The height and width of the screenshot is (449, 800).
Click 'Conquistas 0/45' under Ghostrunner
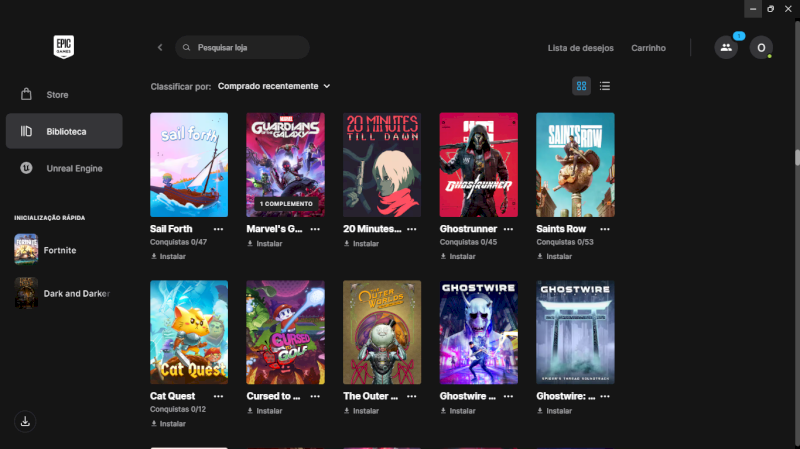(468, 242)
